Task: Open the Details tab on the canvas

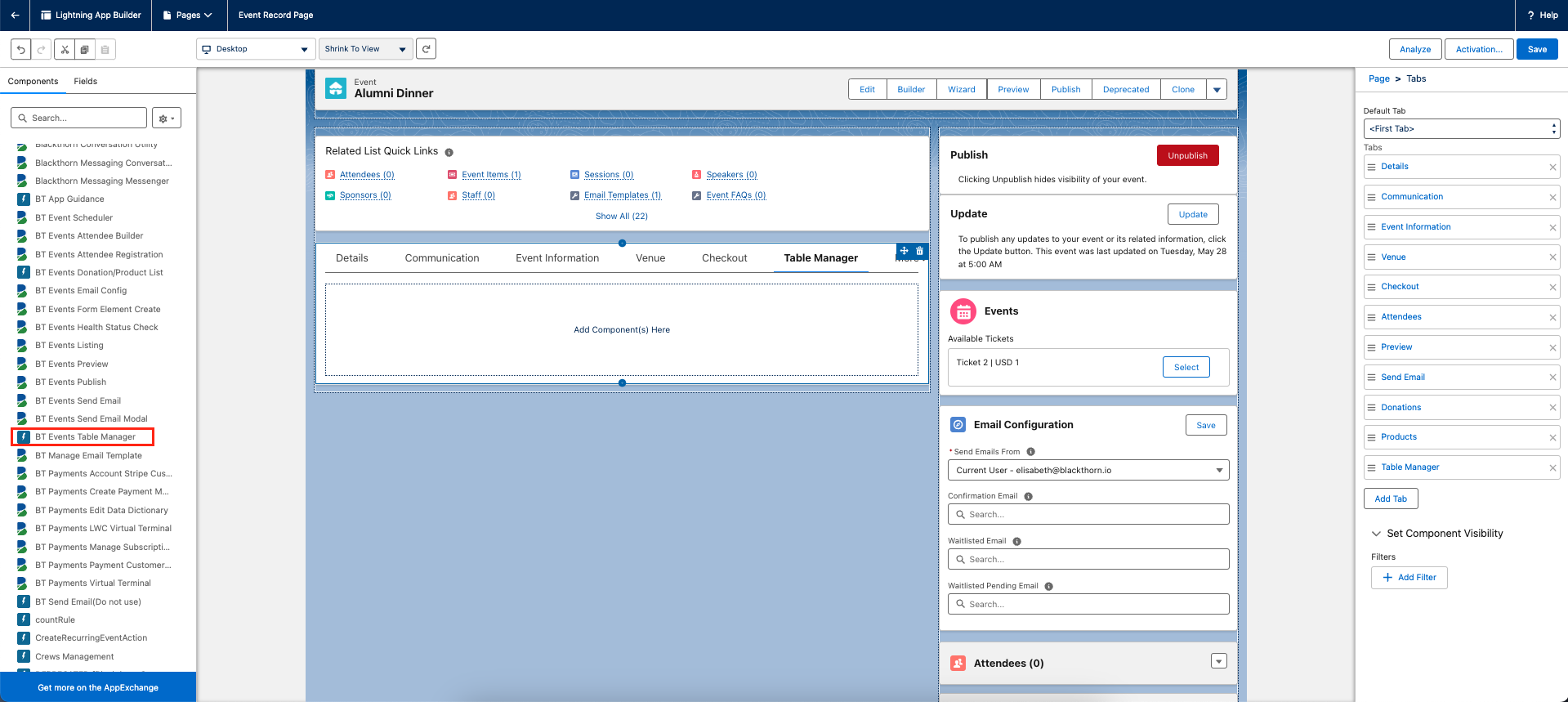Action: point(352,258)
